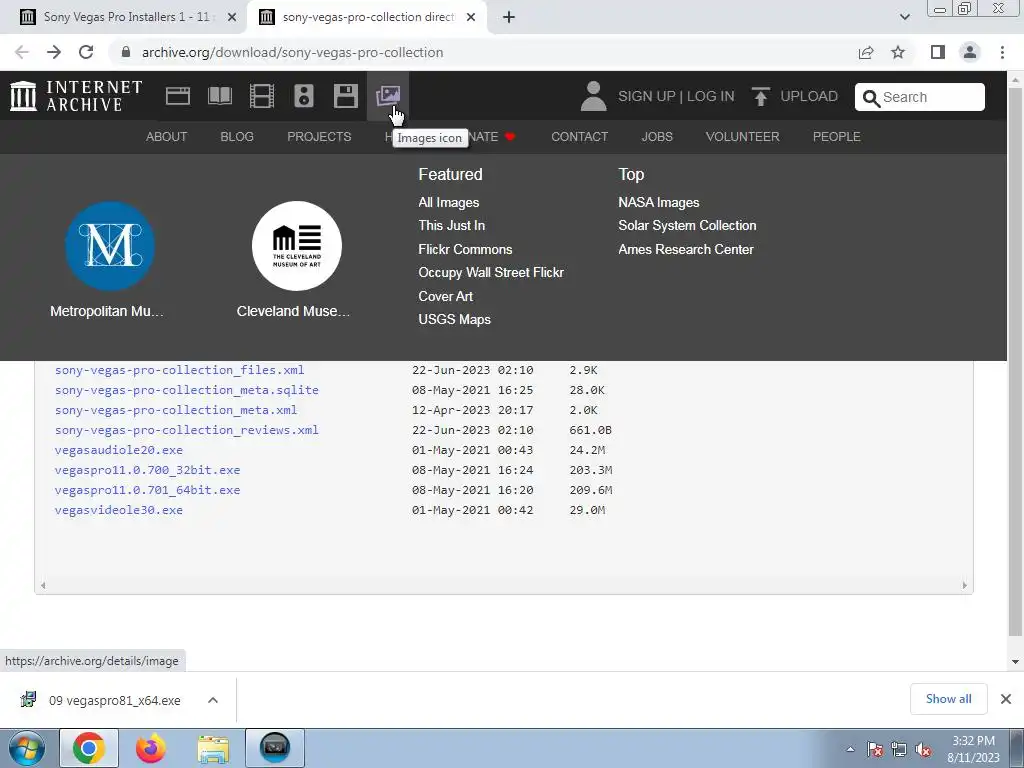1024x768 pixels.
Task: Expand the tab search dropdown arrow
Action: [904, 17]
